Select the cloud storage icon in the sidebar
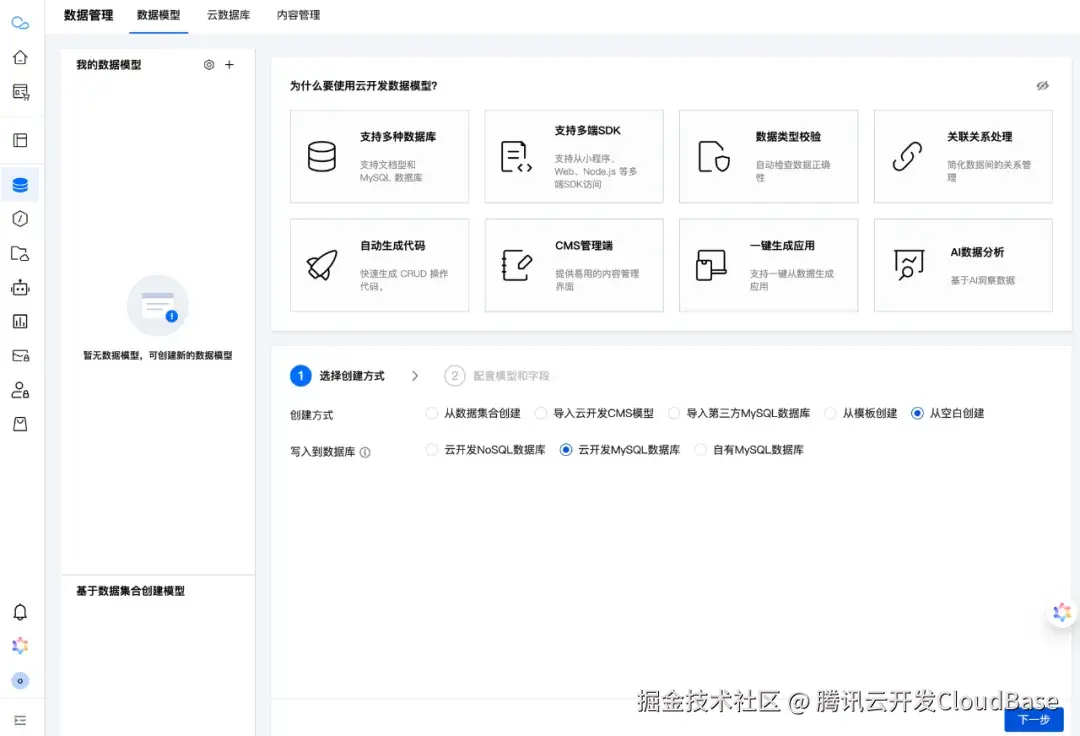 tap(20, 253)
